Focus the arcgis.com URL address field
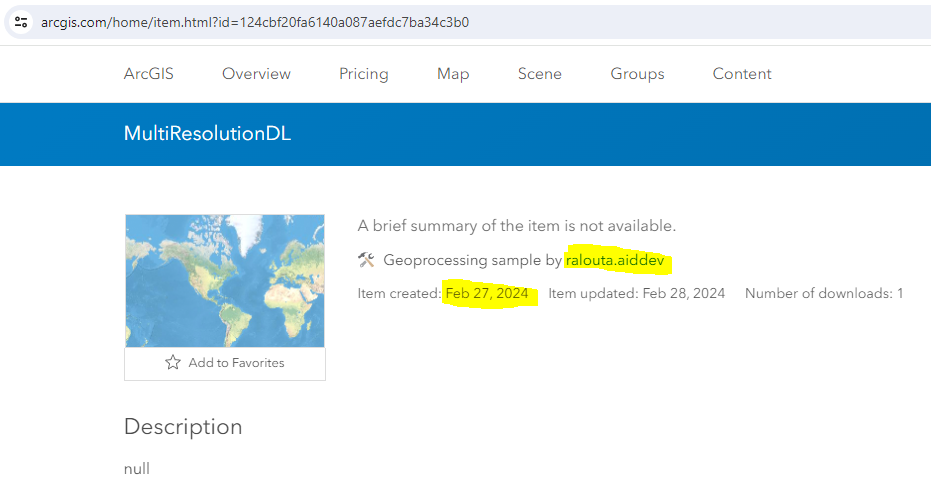The image size is (931, 493). (x=400, y=22)
